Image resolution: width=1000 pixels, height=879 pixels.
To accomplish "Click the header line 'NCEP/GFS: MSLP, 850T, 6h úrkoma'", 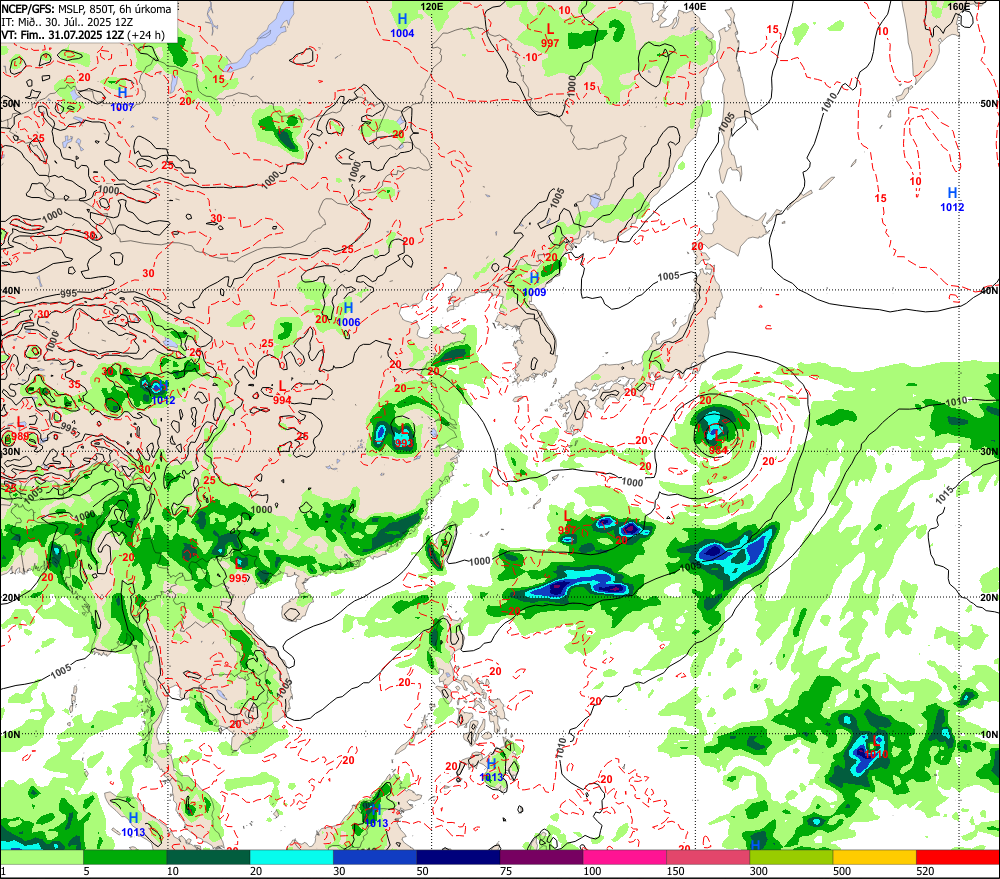I will [x=86, y=9].
